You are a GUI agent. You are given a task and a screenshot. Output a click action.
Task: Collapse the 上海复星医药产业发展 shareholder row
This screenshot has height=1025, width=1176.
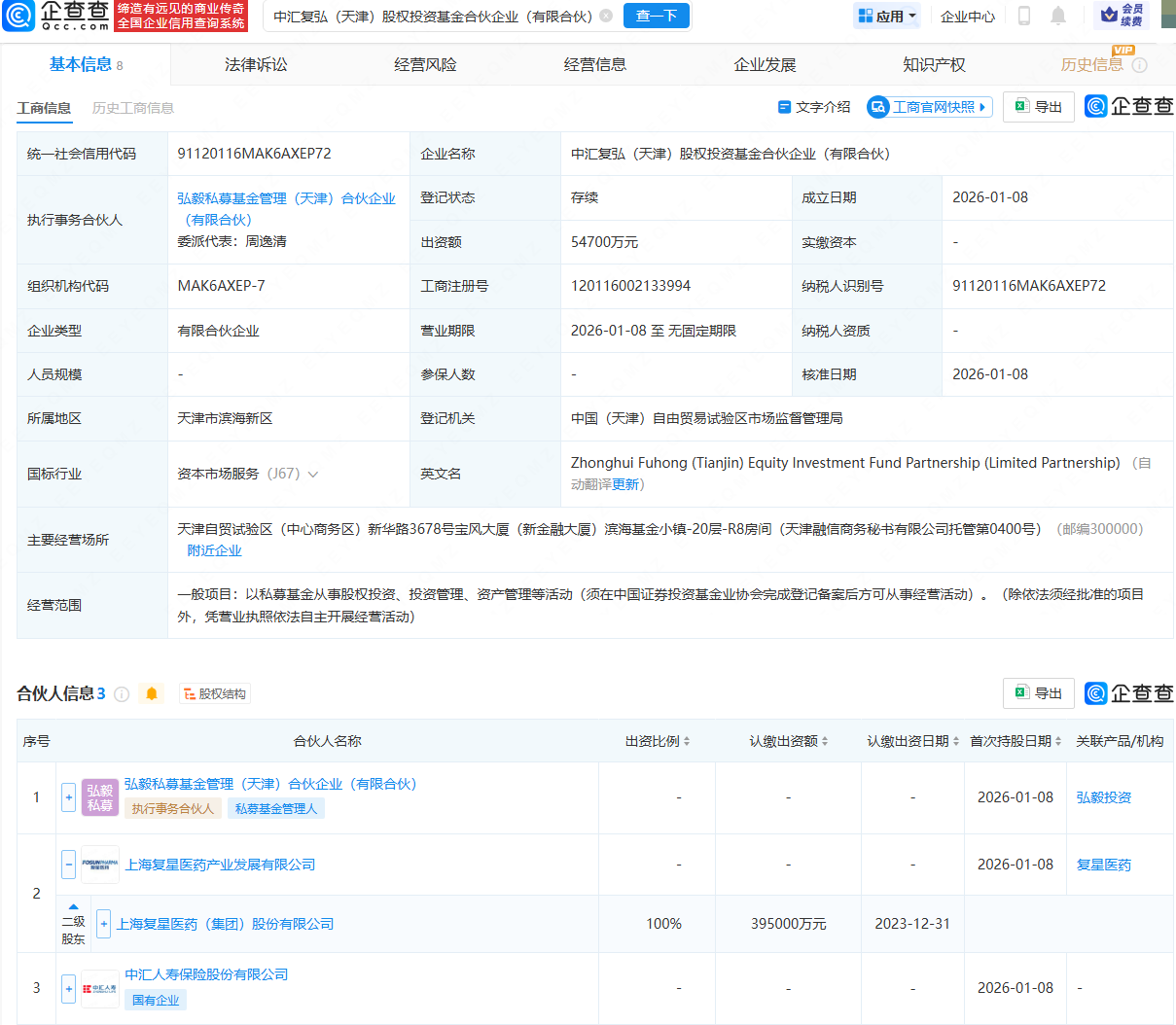pyautogui.click(x=68, y=864)
